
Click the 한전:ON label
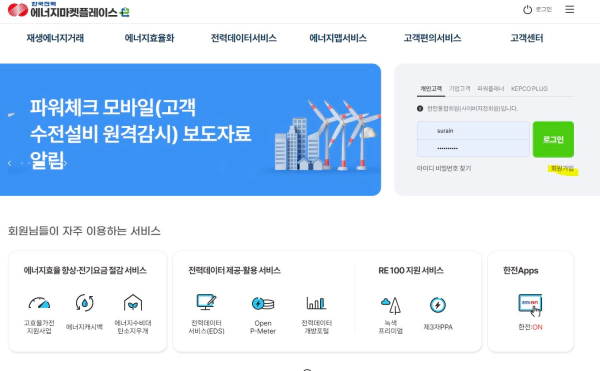[x=530, y=327]
